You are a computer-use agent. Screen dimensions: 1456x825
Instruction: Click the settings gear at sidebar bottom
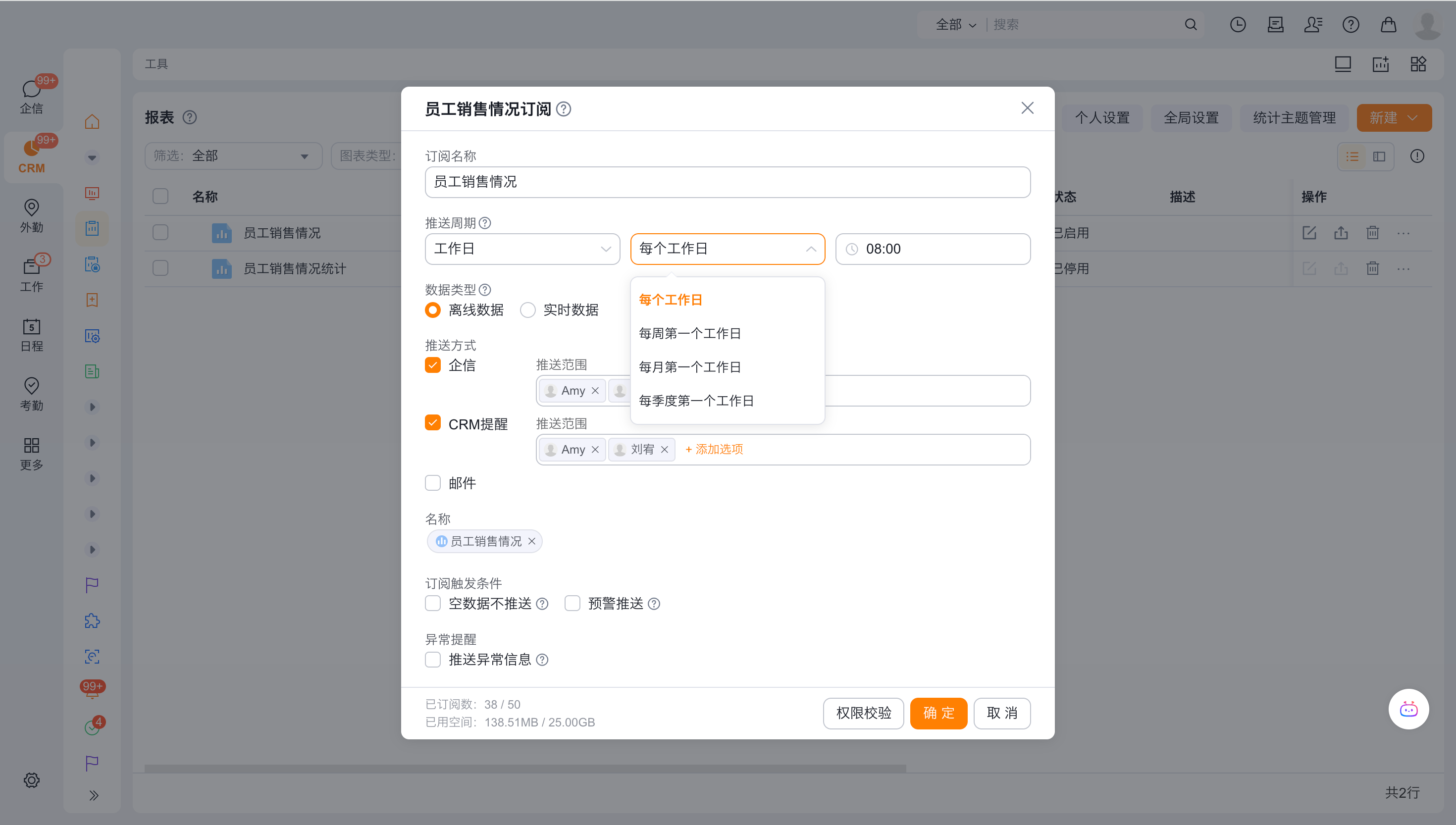[x=31, y=779]
